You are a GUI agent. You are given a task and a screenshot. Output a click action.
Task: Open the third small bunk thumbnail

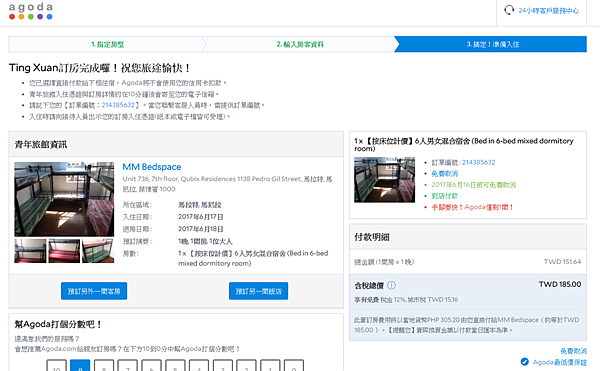[x=98, y=251]
